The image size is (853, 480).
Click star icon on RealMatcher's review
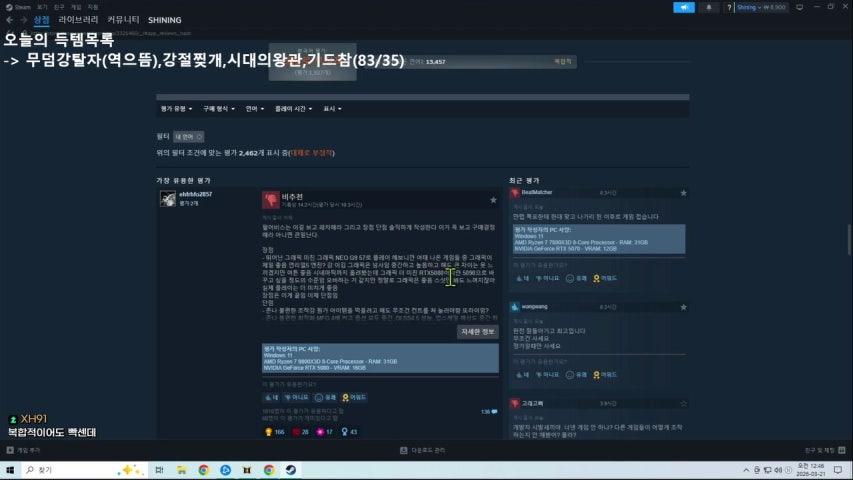pos(683,193)
